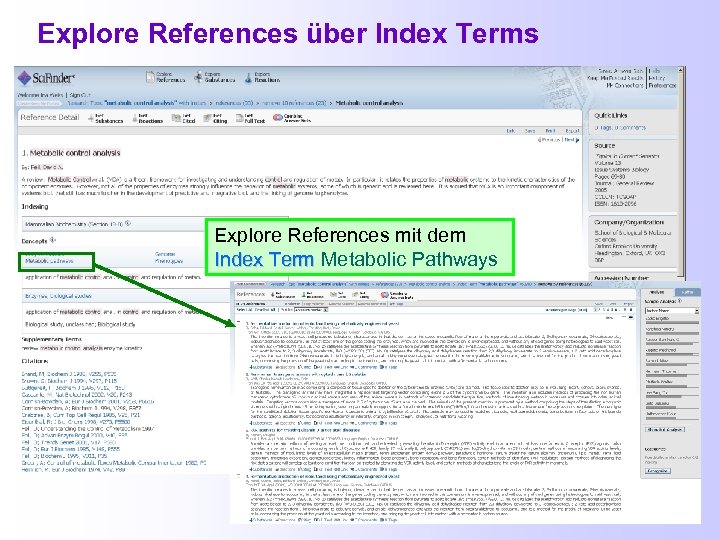Viewport: 720px width, 540px height.
Task: Open Help link in top right
Action: pos(655,71)
